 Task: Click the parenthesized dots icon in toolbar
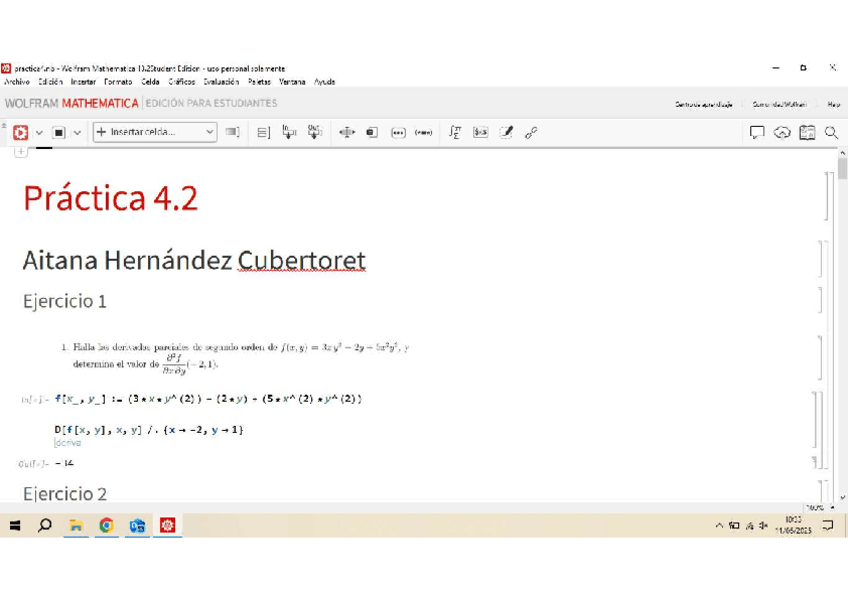(423, 132)
